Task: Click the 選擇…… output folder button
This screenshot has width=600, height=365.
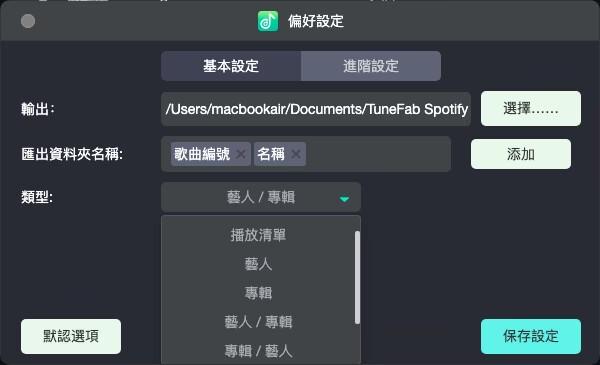Action: click(x=531, y=109)
